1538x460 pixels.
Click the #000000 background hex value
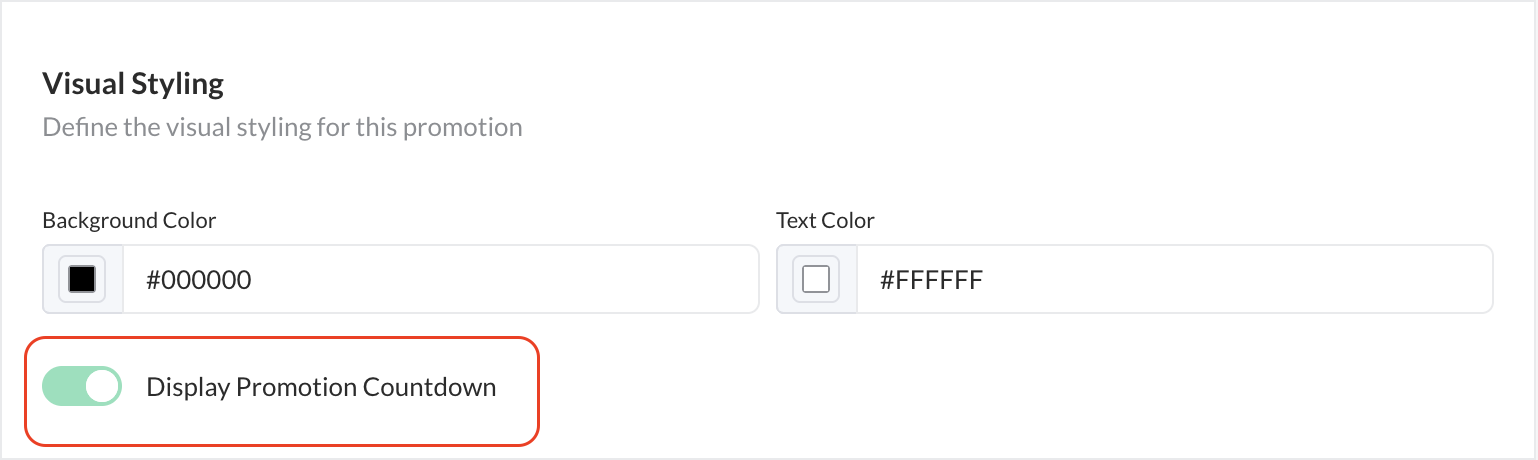pyautogui.click(x=199, y=280)
